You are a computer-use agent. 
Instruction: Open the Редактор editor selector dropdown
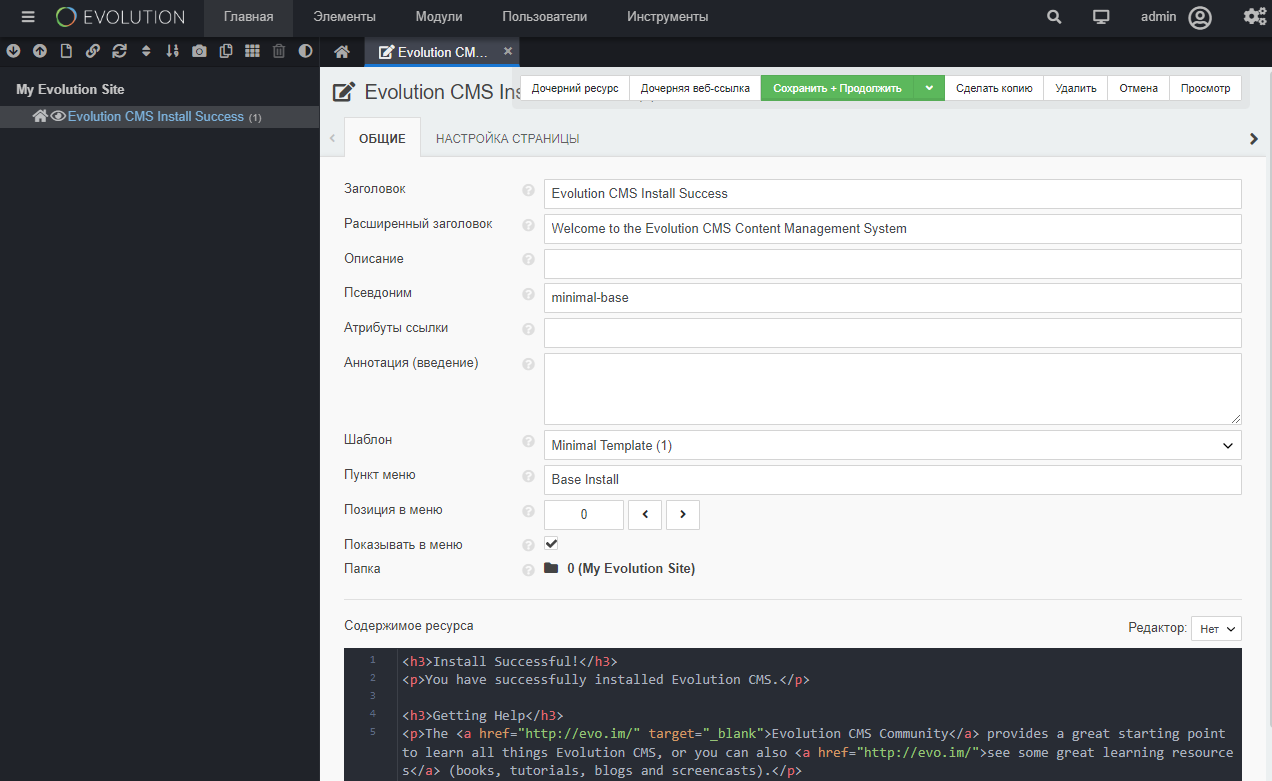point(1216,629)
